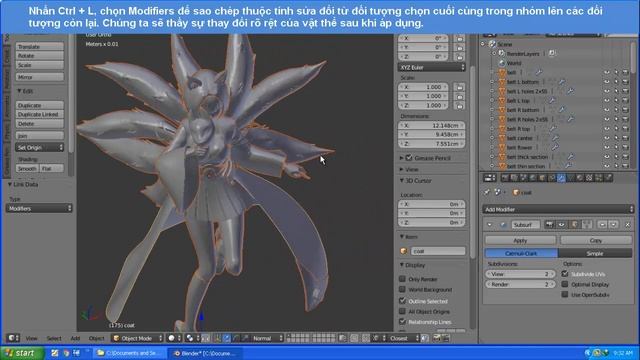Toggle Grease Pencil panel checkbox
This screenshot has width=640, height=360.
(409, 158)
